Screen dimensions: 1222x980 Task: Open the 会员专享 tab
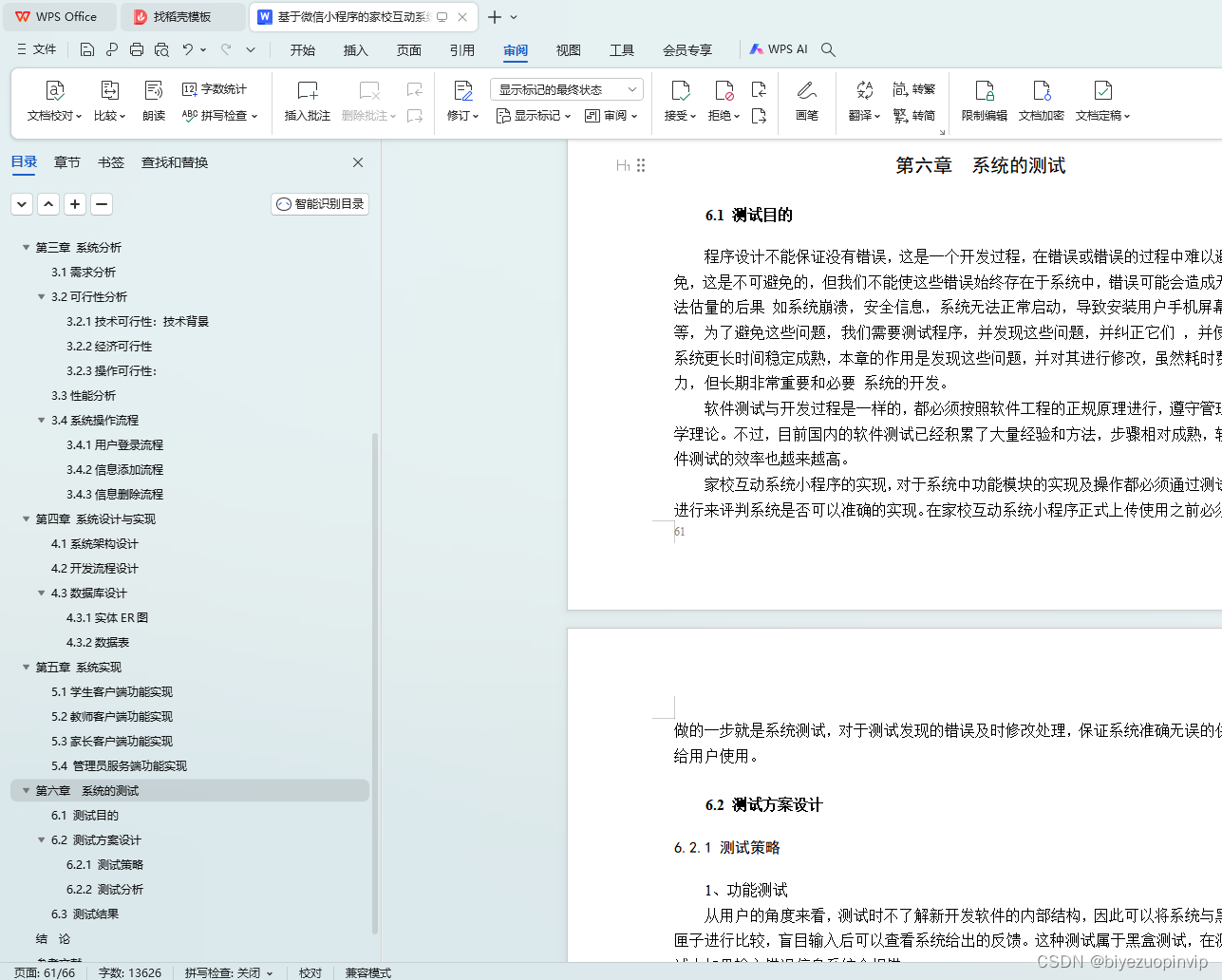(x=687, y=50)
